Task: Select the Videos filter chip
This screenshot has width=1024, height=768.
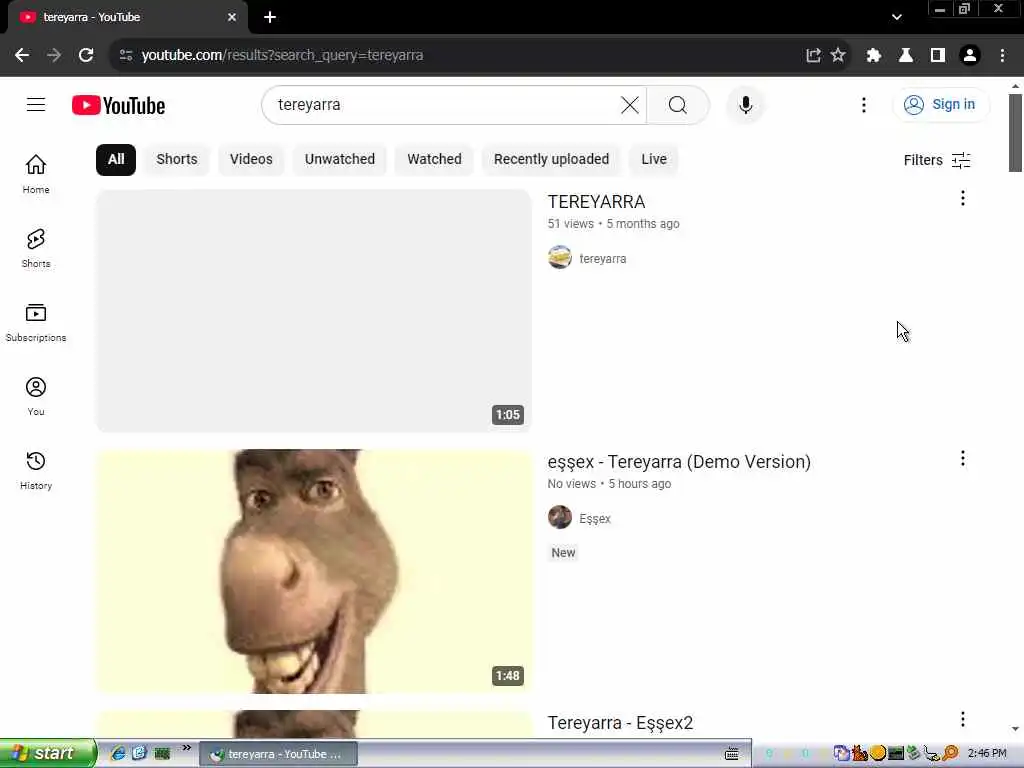Action: tap(251, 160)
